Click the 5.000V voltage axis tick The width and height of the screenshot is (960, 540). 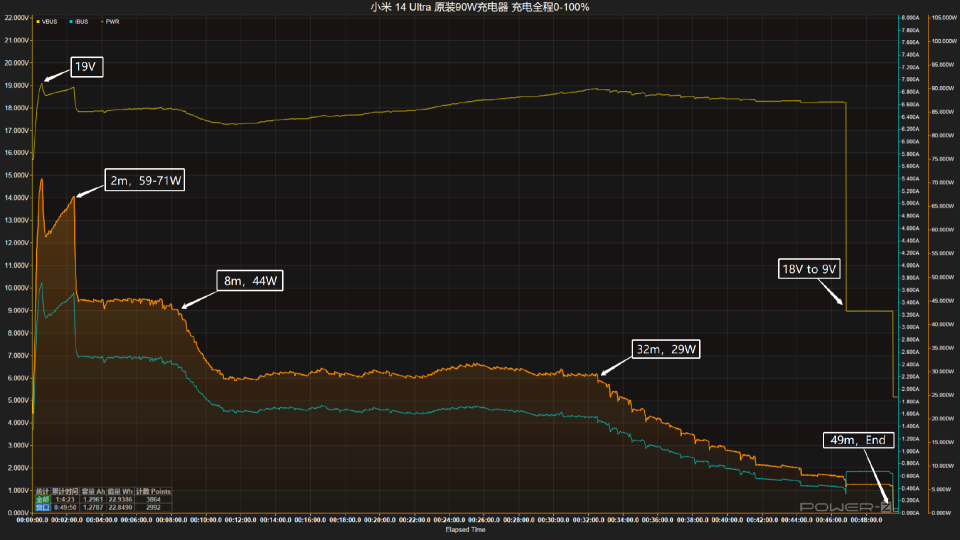pos(18,400)
